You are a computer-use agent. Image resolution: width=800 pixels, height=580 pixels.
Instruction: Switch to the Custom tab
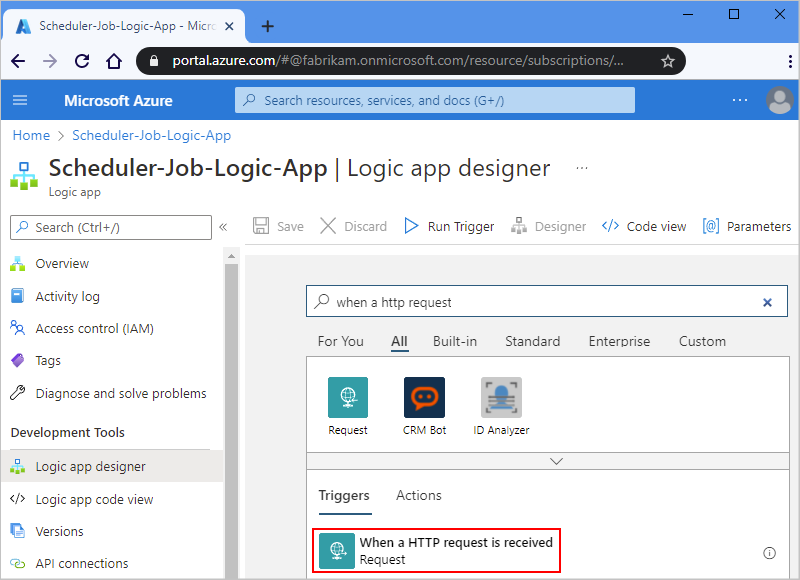tap(702, 341)
